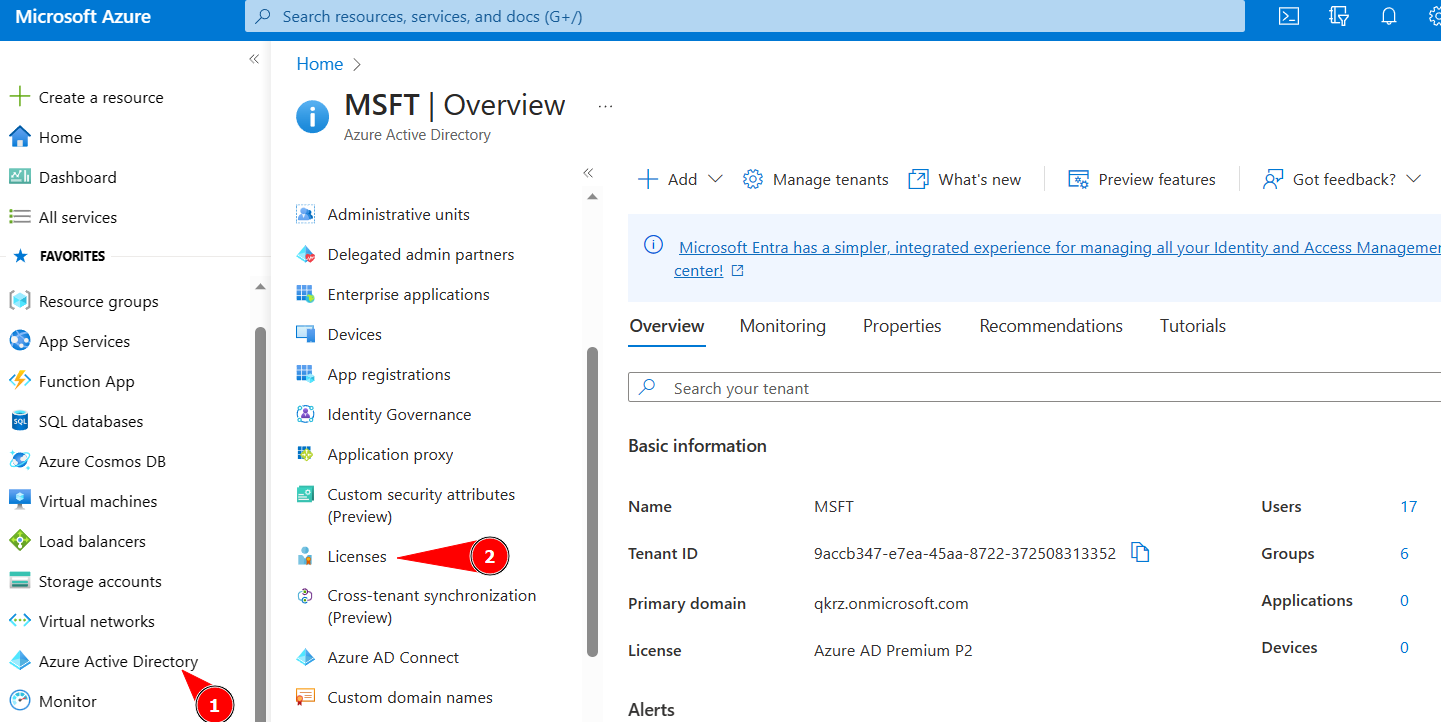1441x722 pixels.
Task: Click the Monitor gauge icon
Action: click(x=19, y=701)
